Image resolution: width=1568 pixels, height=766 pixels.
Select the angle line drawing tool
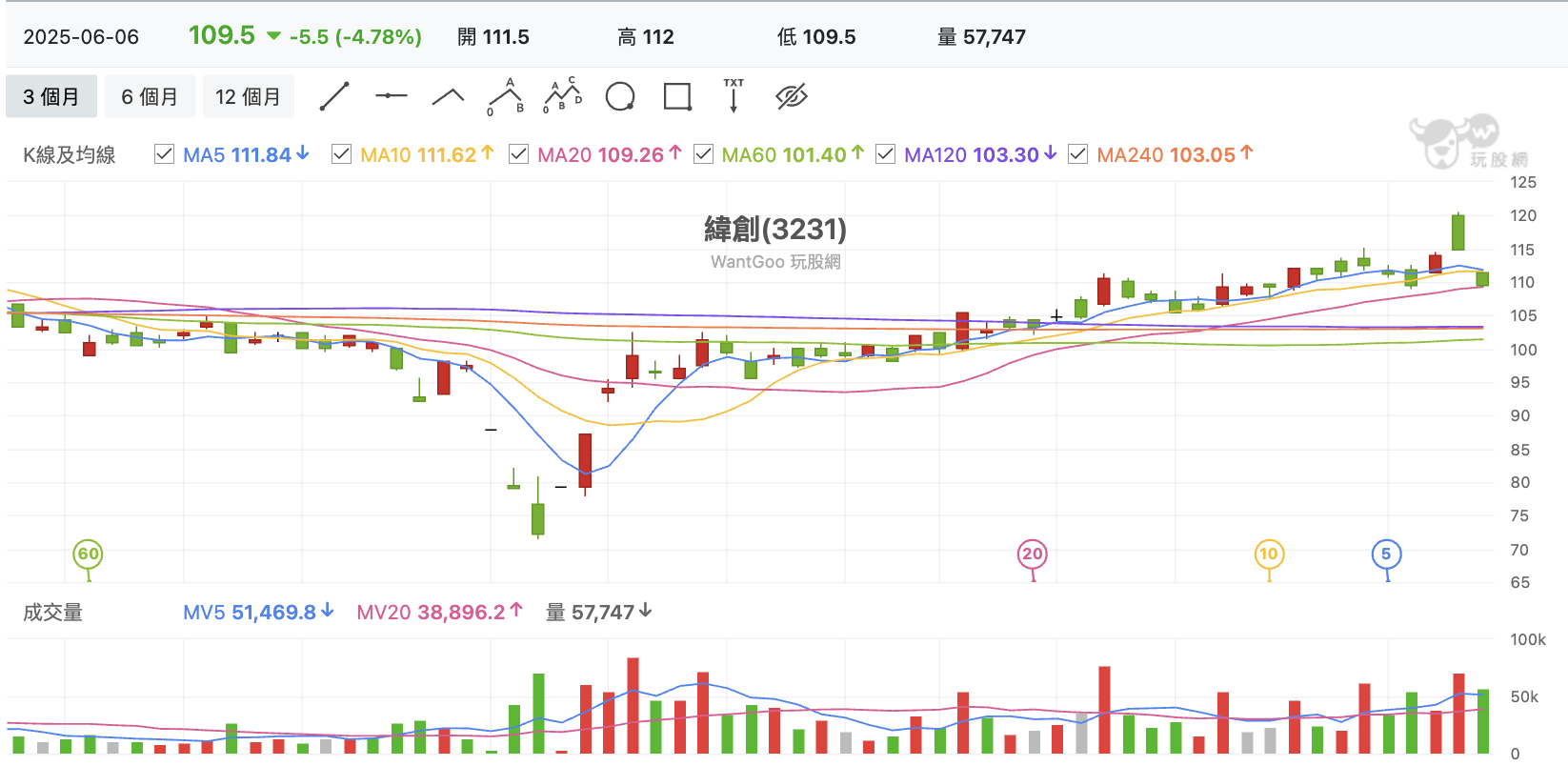[x=448, y=96]
